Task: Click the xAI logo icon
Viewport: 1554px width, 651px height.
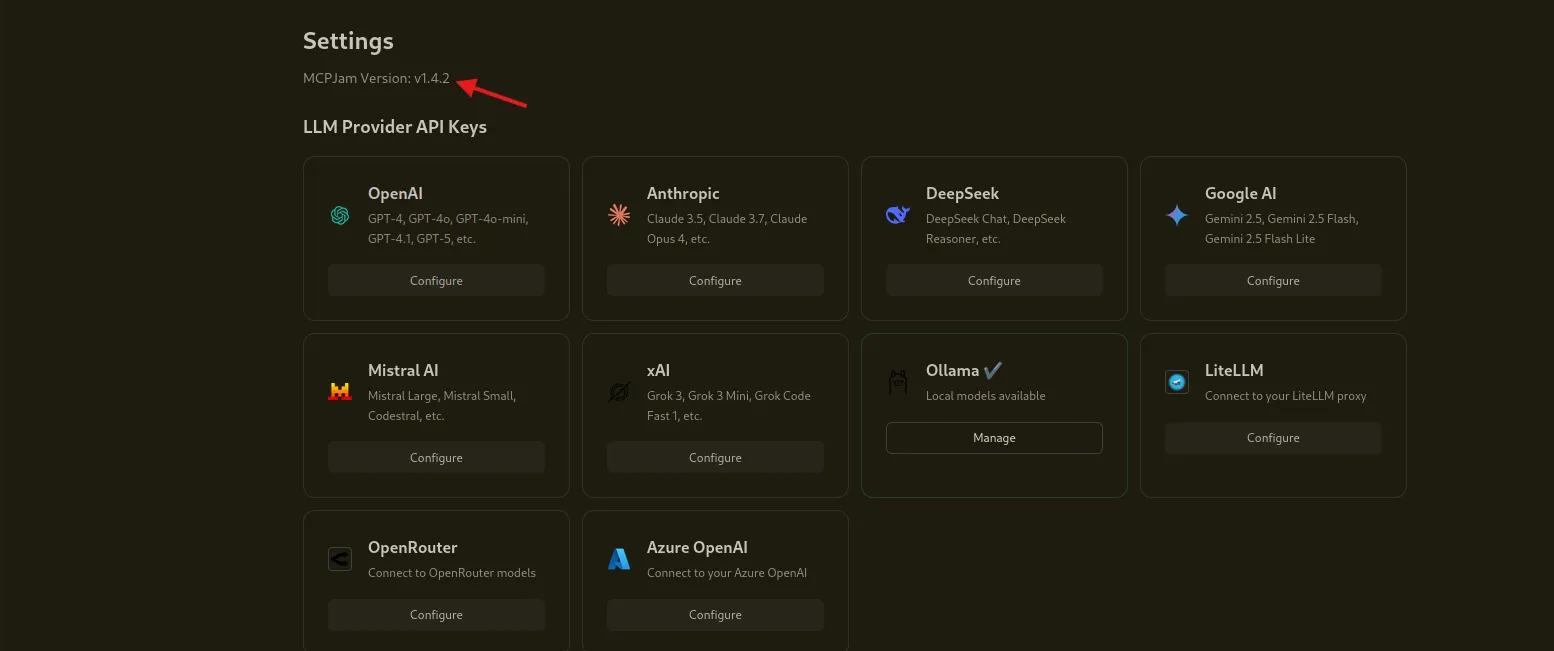Action: [x=619, y=392]
